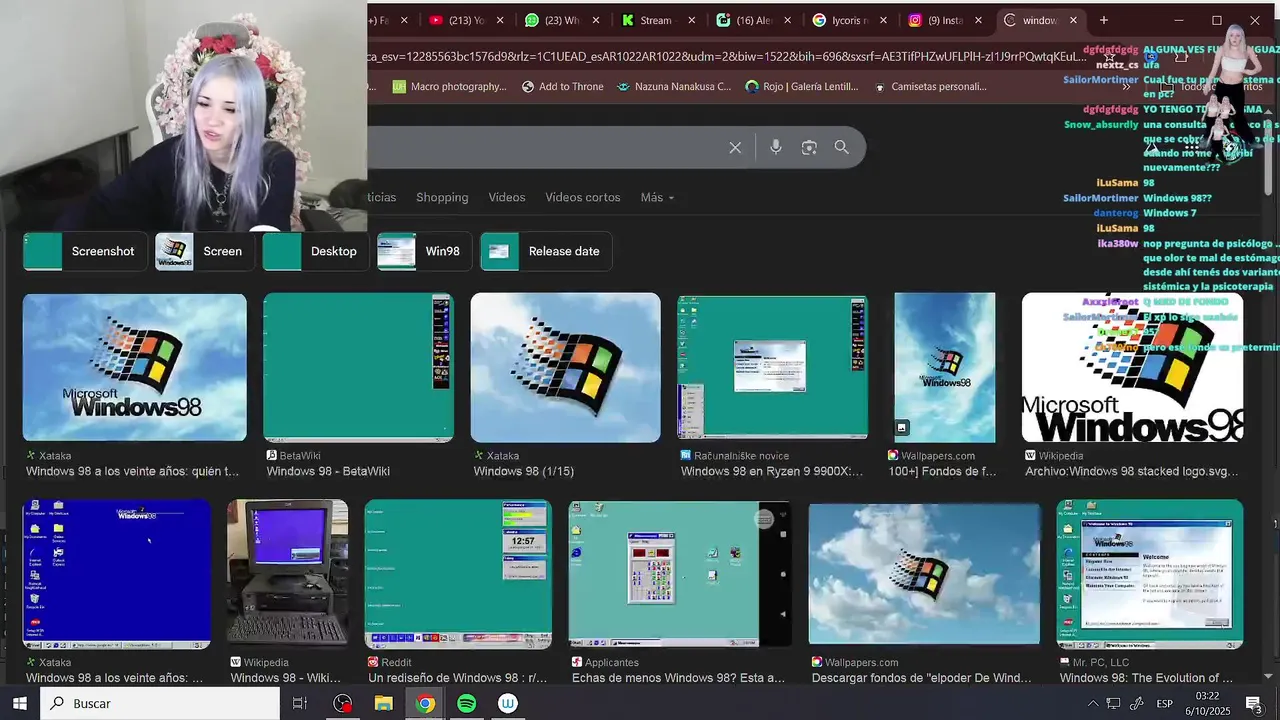Open Wikipedia stacked logo thumbnail

tap(1132, 367)
